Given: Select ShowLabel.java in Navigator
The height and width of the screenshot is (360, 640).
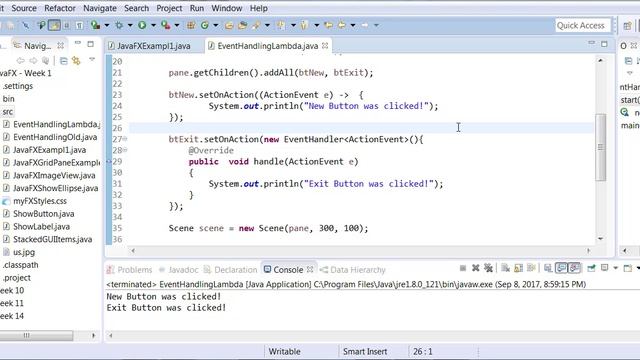Looking at the screenshot, I should point(36,227).
